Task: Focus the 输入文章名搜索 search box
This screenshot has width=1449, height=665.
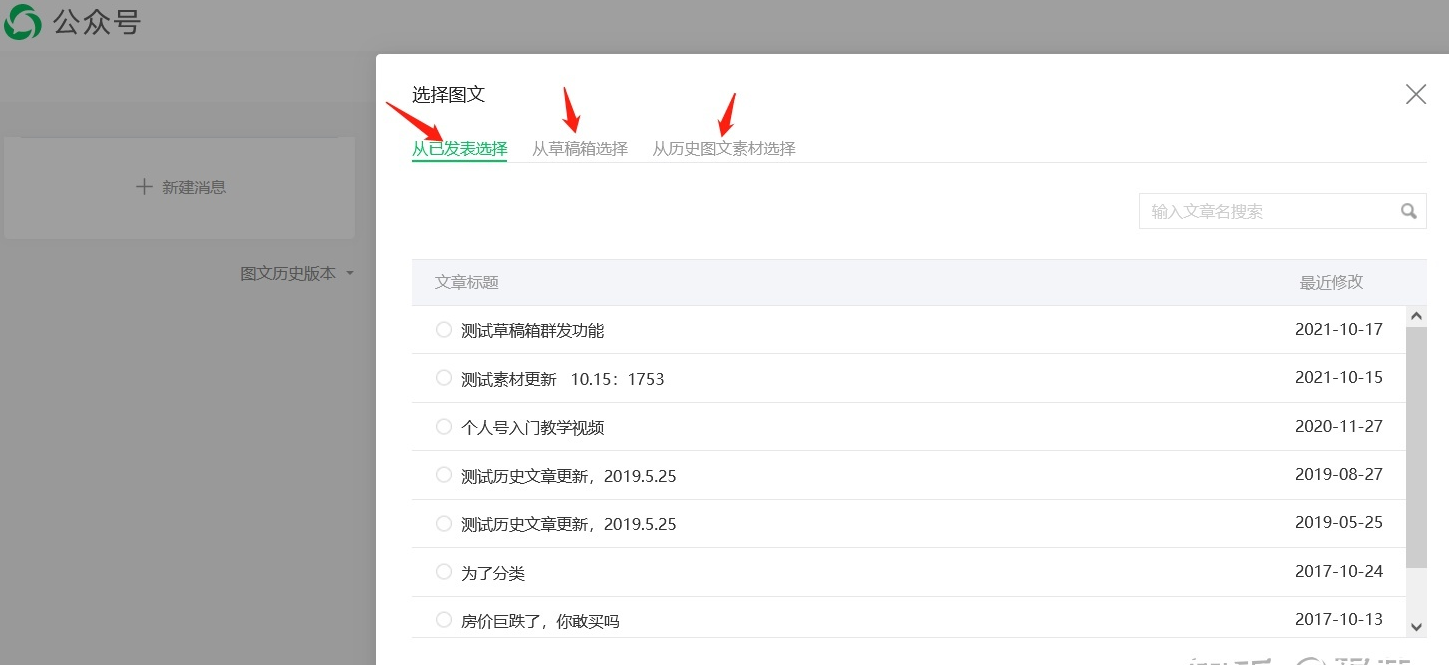Action: coord(1282,211)
